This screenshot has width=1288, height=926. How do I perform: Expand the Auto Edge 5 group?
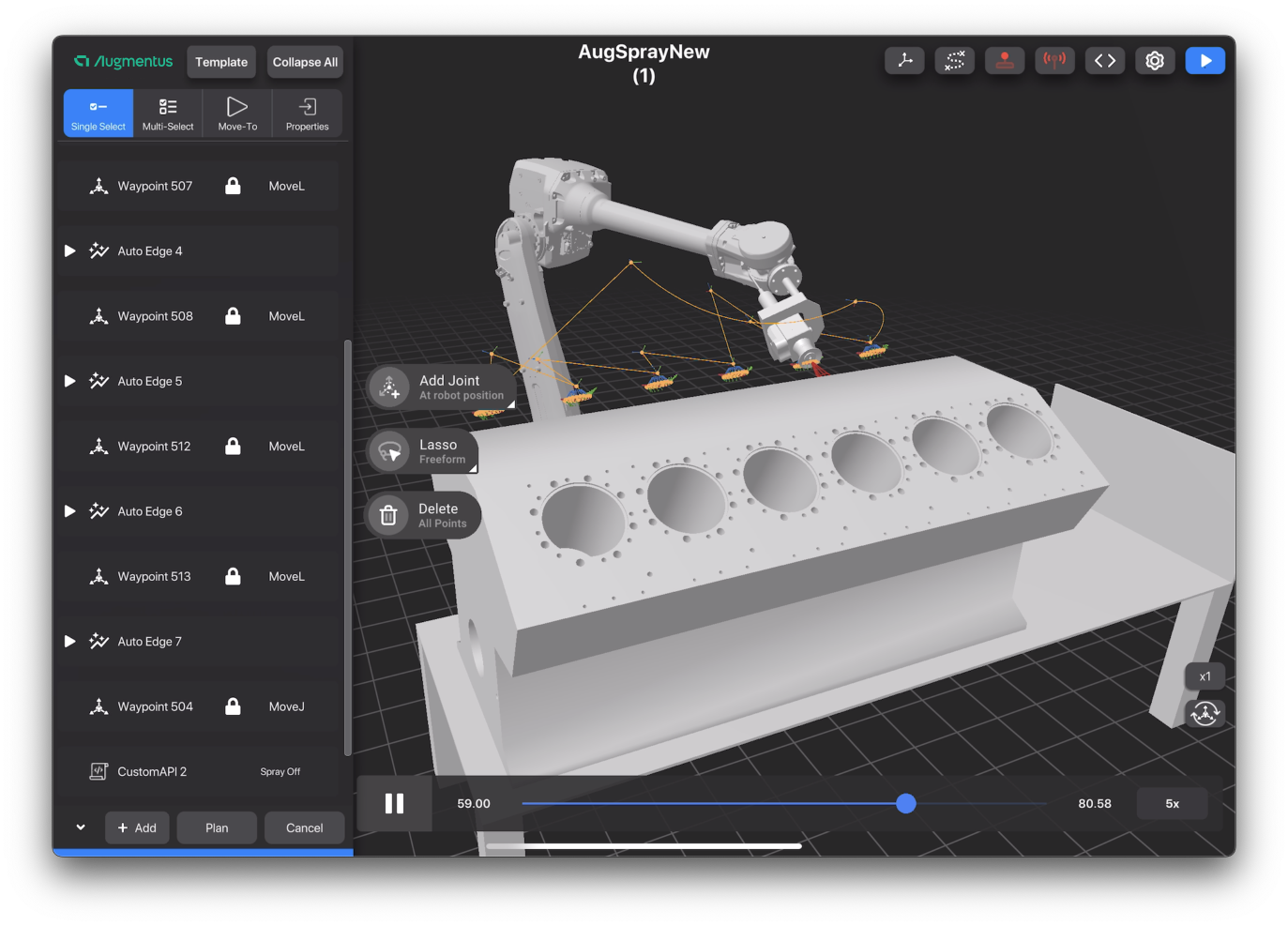pyautogui.click(x=68, y=381)
